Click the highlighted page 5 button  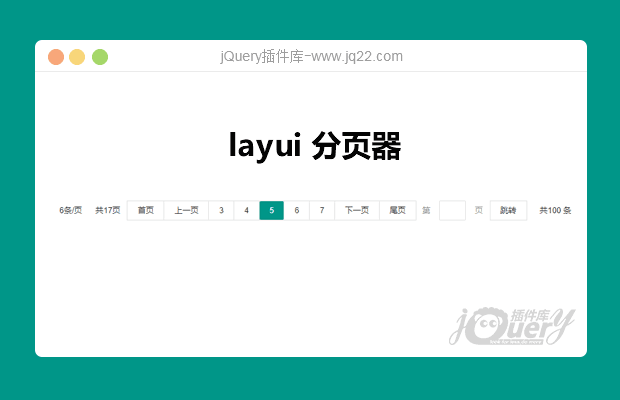click(x=271, y=210)
